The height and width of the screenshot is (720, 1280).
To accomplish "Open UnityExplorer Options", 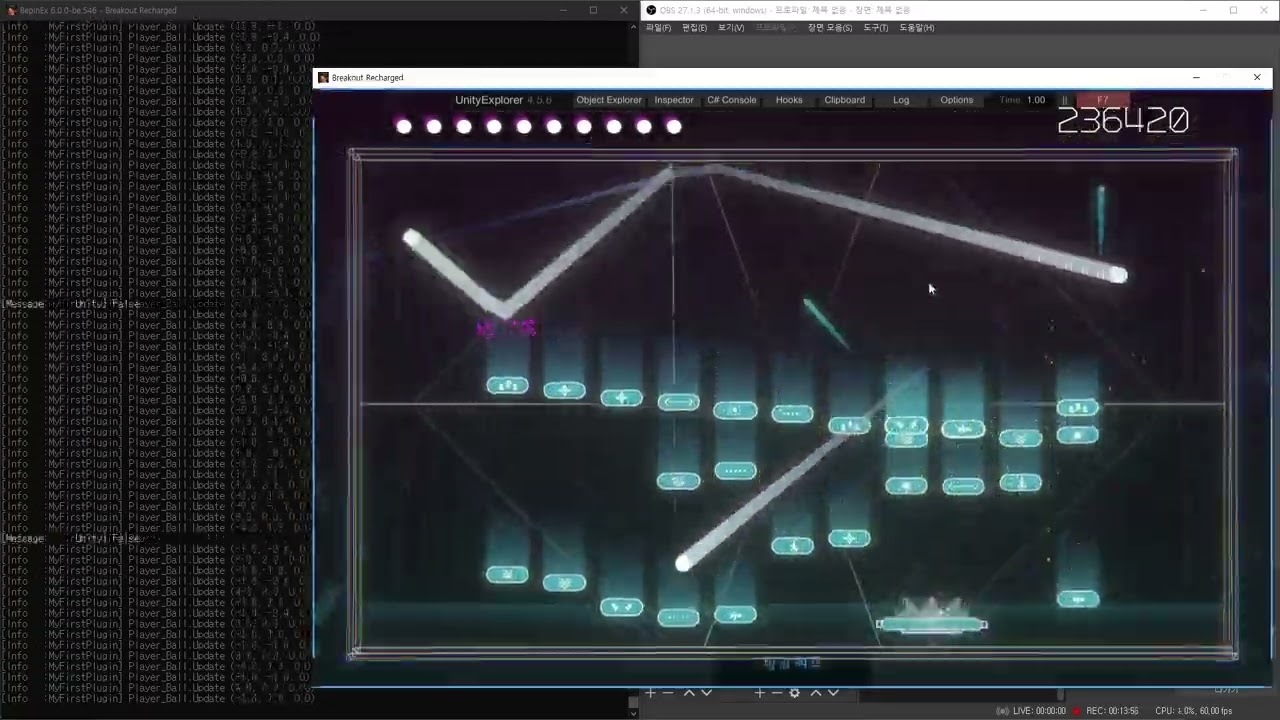I will (x=957, y=100).
